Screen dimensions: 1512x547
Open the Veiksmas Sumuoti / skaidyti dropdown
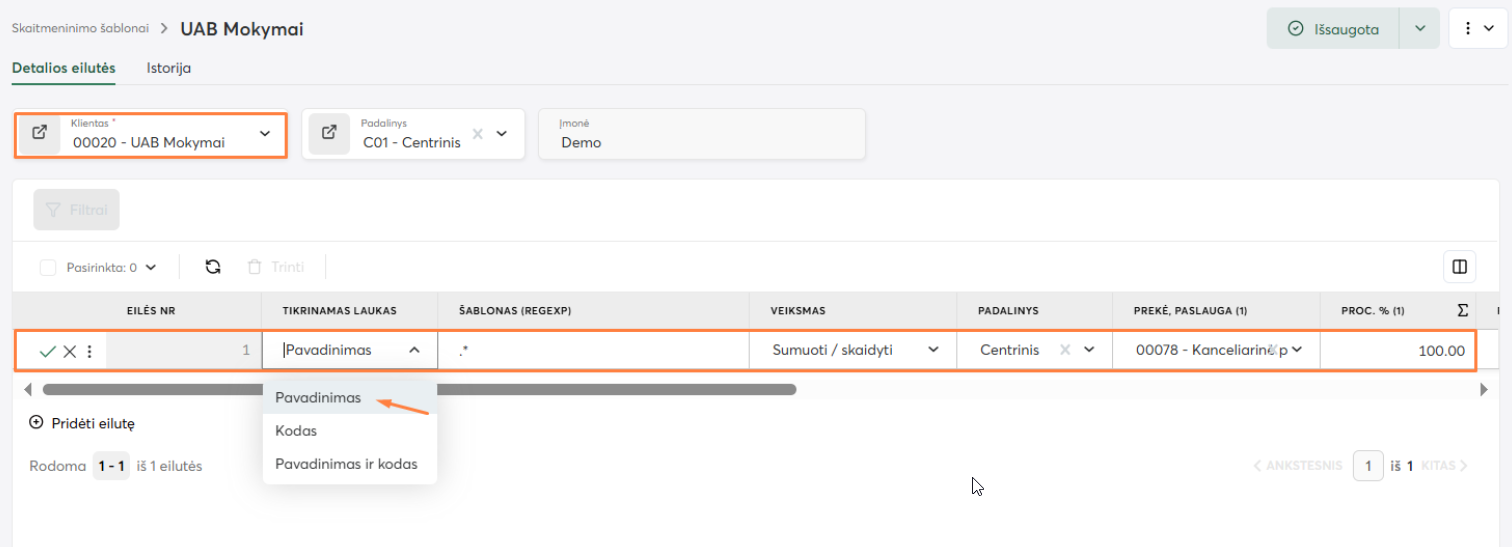[x=933, y=350]
